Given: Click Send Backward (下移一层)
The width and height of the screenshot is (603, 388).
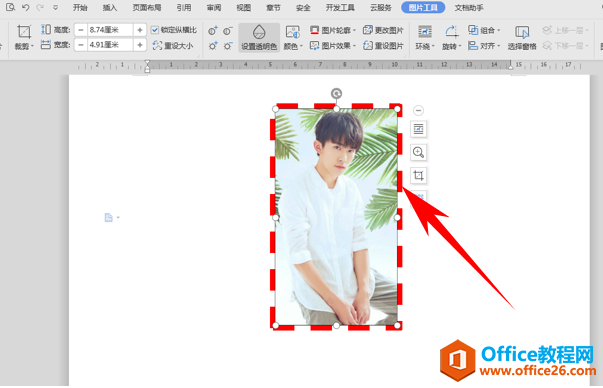Looking at the screenshot, I should [x=565, y=46].
